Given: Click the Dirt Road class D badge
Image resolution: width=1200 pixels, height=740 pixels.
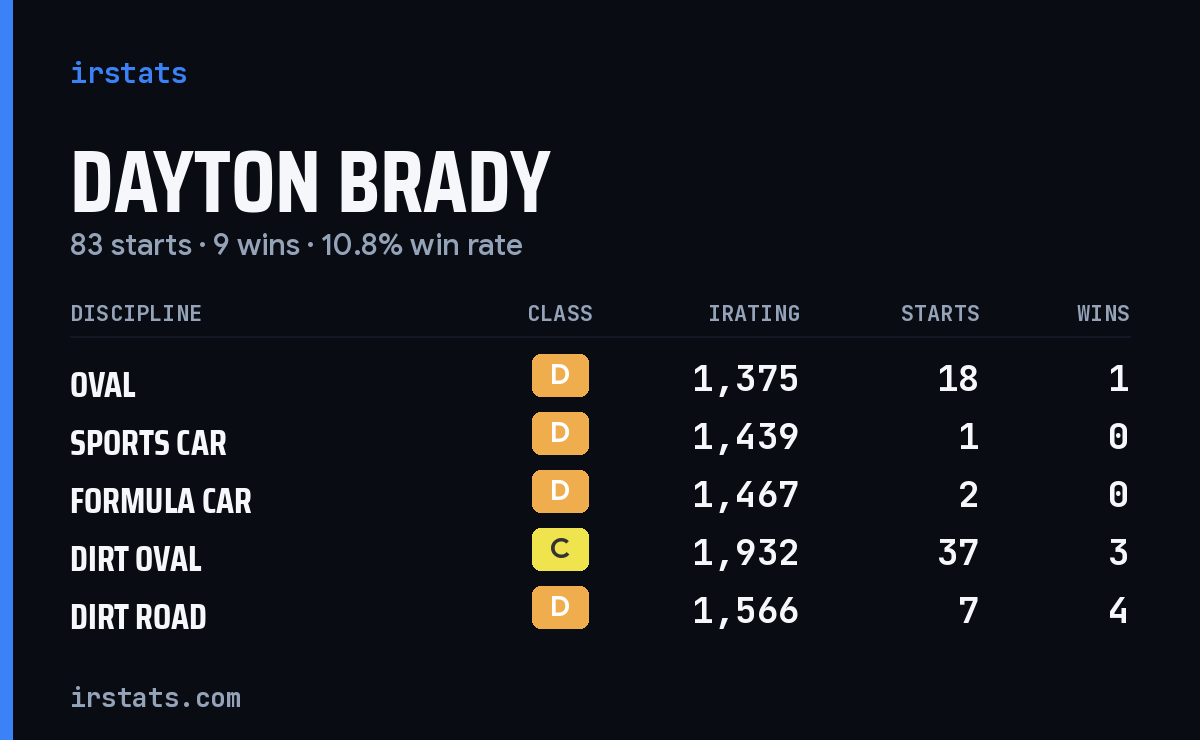Looking at the screenshot, I should (x=560, y=608).
